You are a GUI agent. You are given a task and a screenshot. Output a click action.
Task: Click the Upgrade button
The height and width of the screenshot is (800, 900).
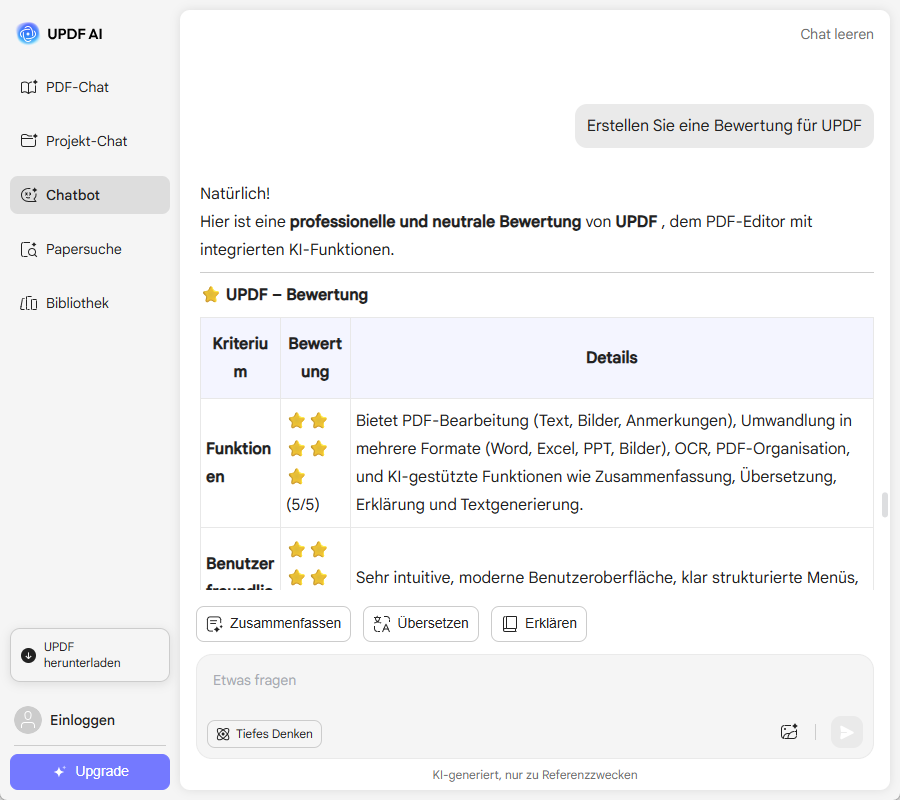(x=90, y=772)
